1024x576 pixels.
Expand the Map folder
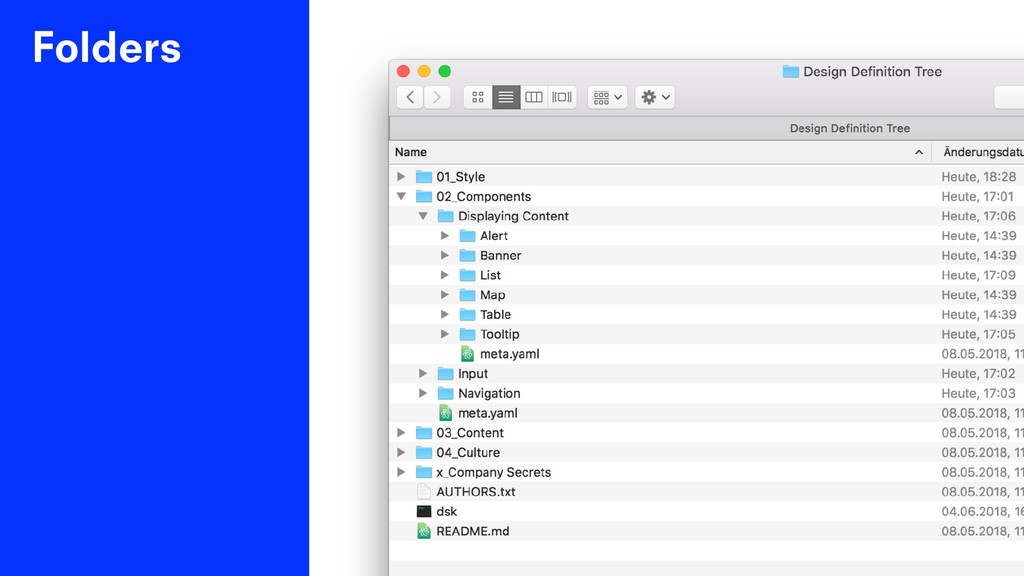click(445, 295)
